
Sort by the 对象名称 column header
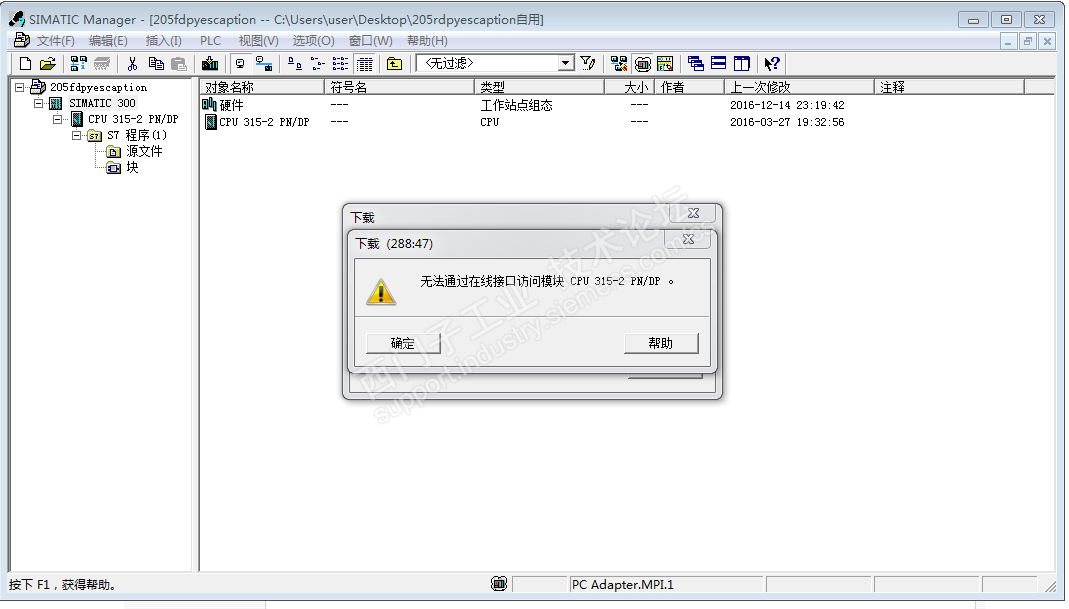(x=262, y=87)
